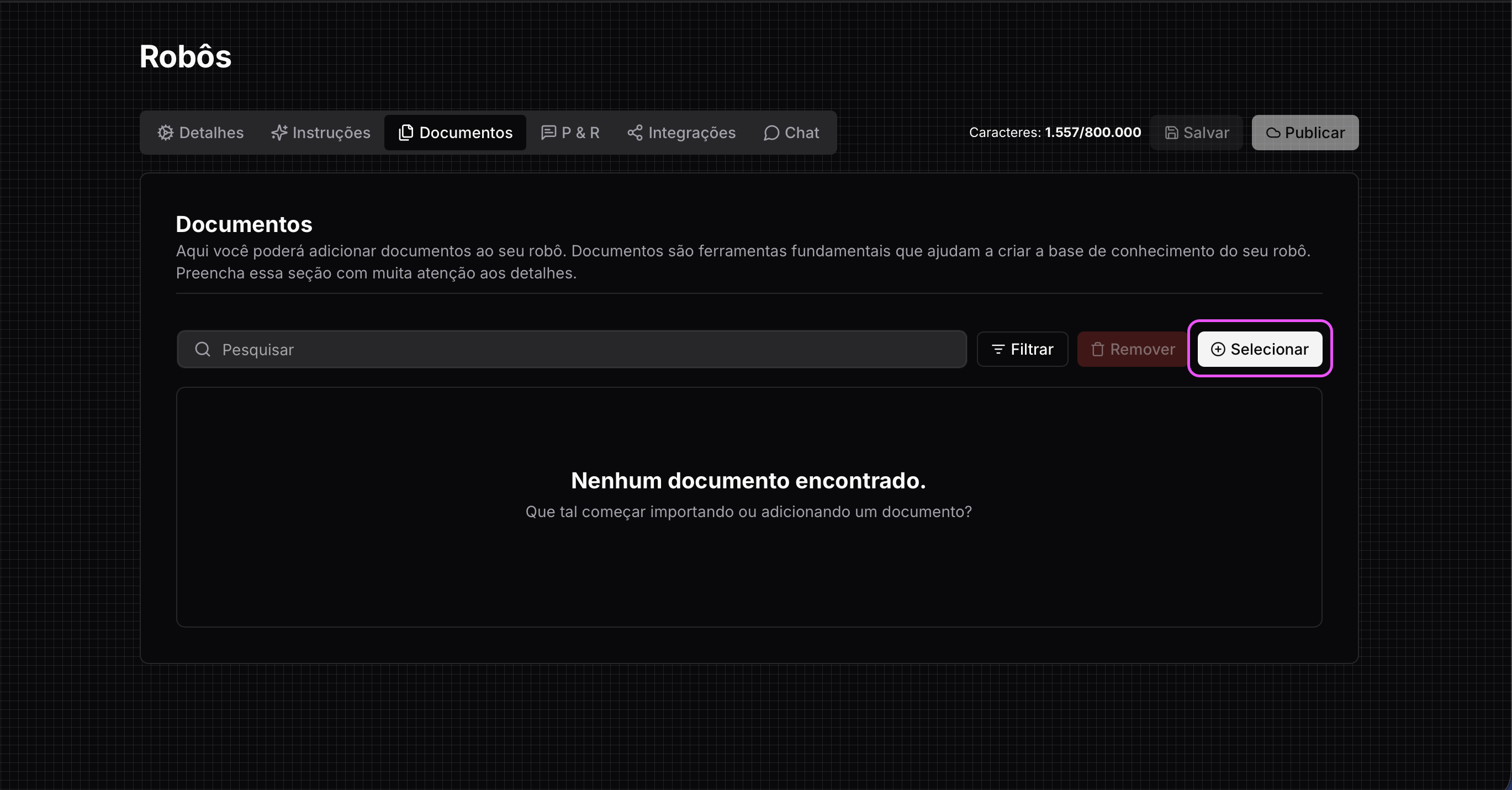Click the filter lines icon
Screen dimensions: 1512x790
click(x=998, y=350)
